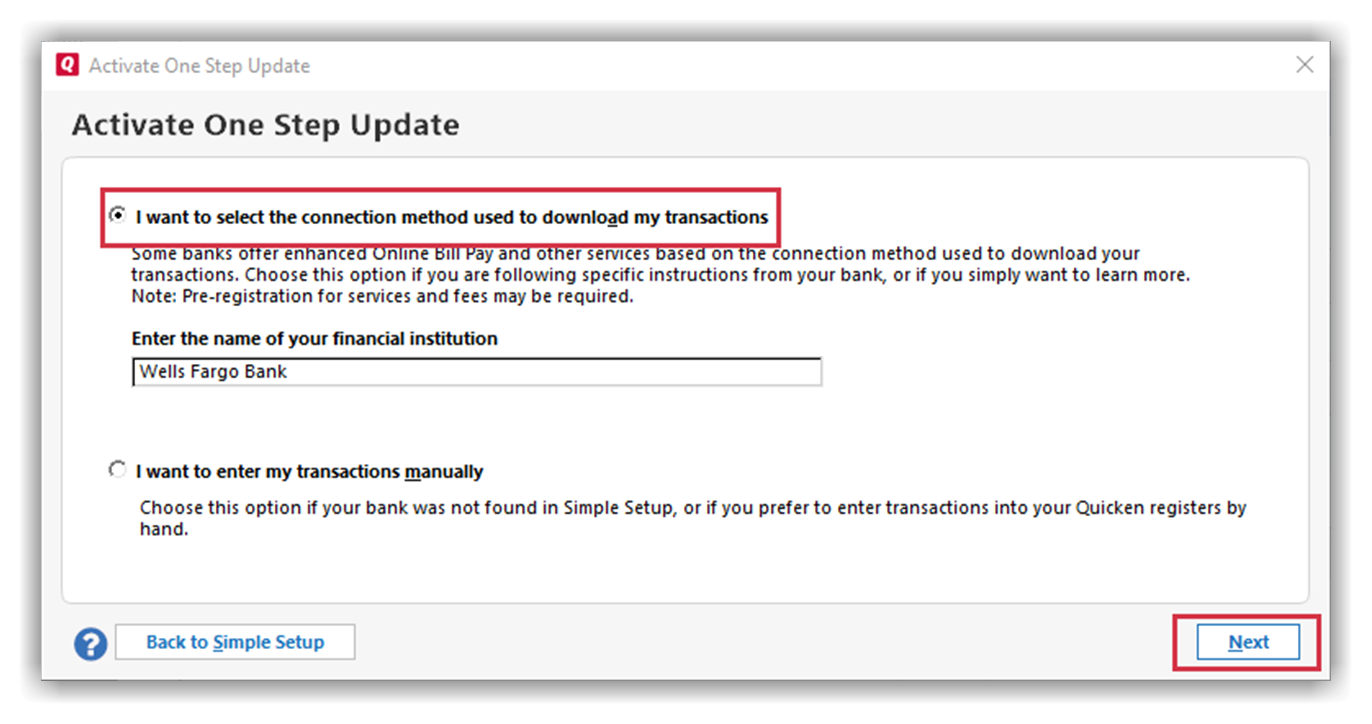This screenshot has width=1372, height=724.
Task: Click the Quicken logo in title bar
Action: click(67, 65)
